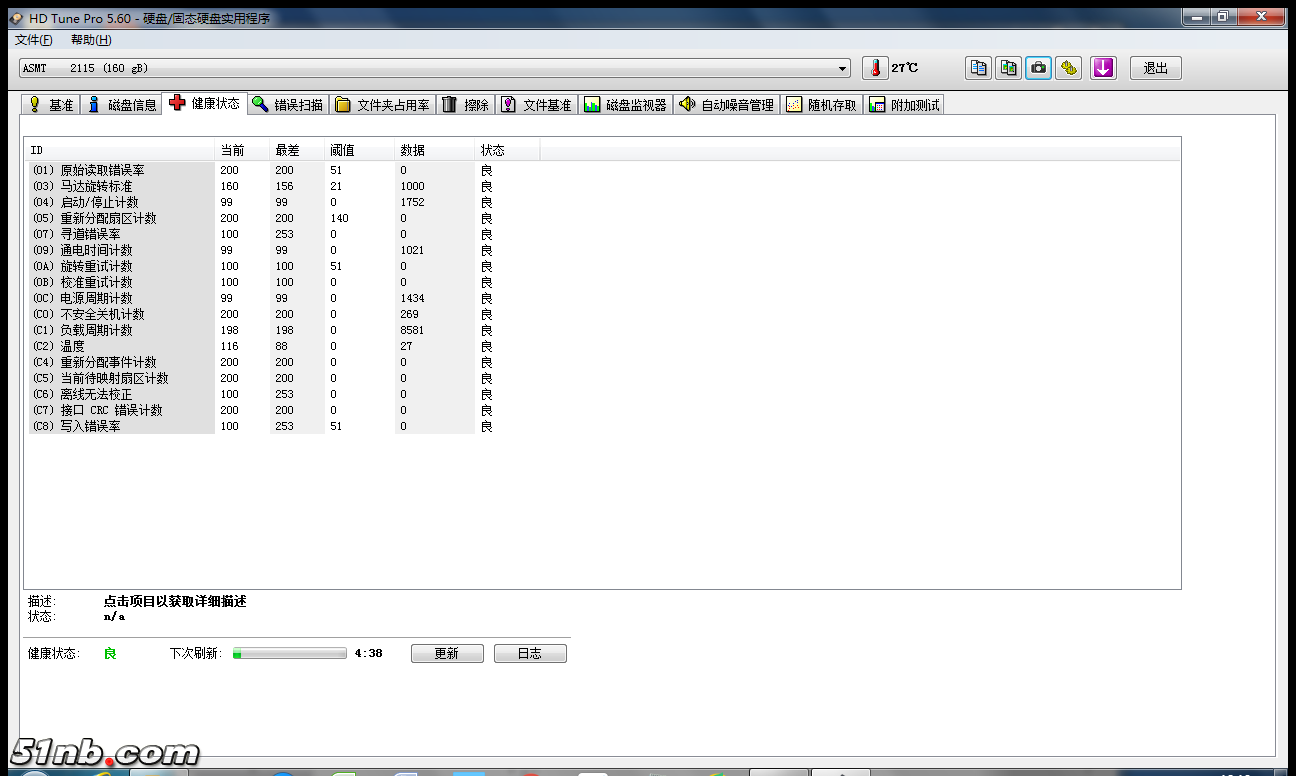Screen dimensions: 1296x776
Task: Open the 帮助(H) menu
Action: click(x=91, y=40)
